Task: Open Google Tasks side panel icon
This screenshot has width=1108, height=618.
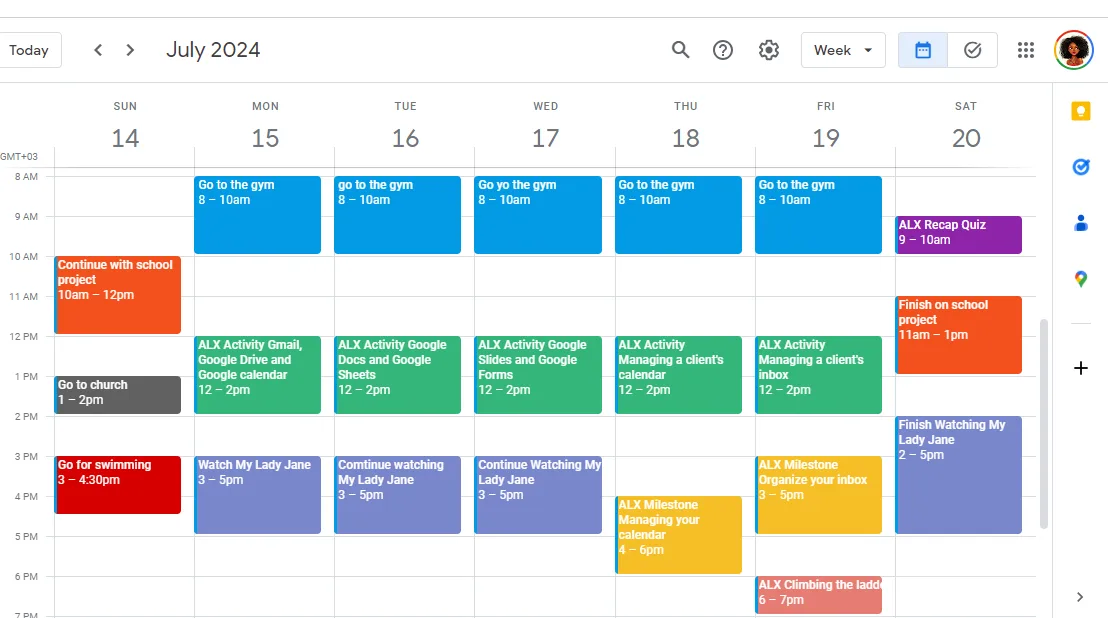Action: pos(1080,167)
